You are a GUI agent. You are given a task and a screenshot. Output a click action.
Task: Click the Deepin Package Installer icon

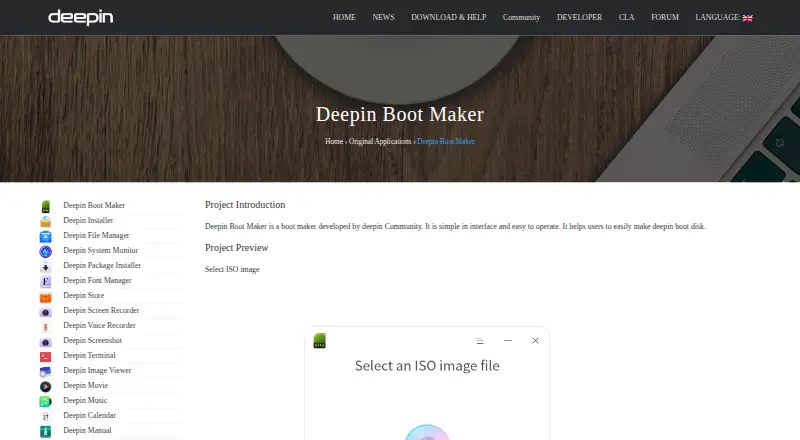tap(45, 266)
